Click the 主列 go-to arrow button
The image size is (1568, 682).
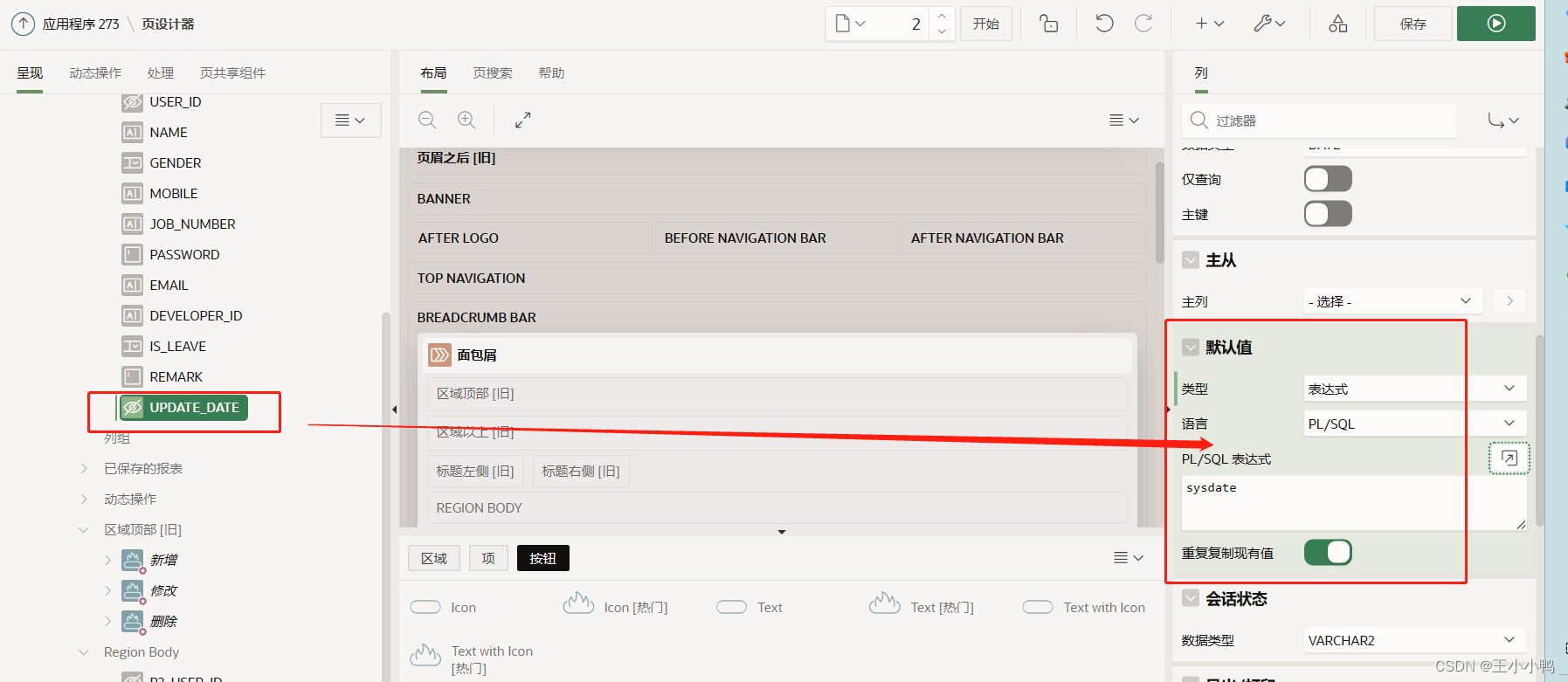[x=1509, y=301]
